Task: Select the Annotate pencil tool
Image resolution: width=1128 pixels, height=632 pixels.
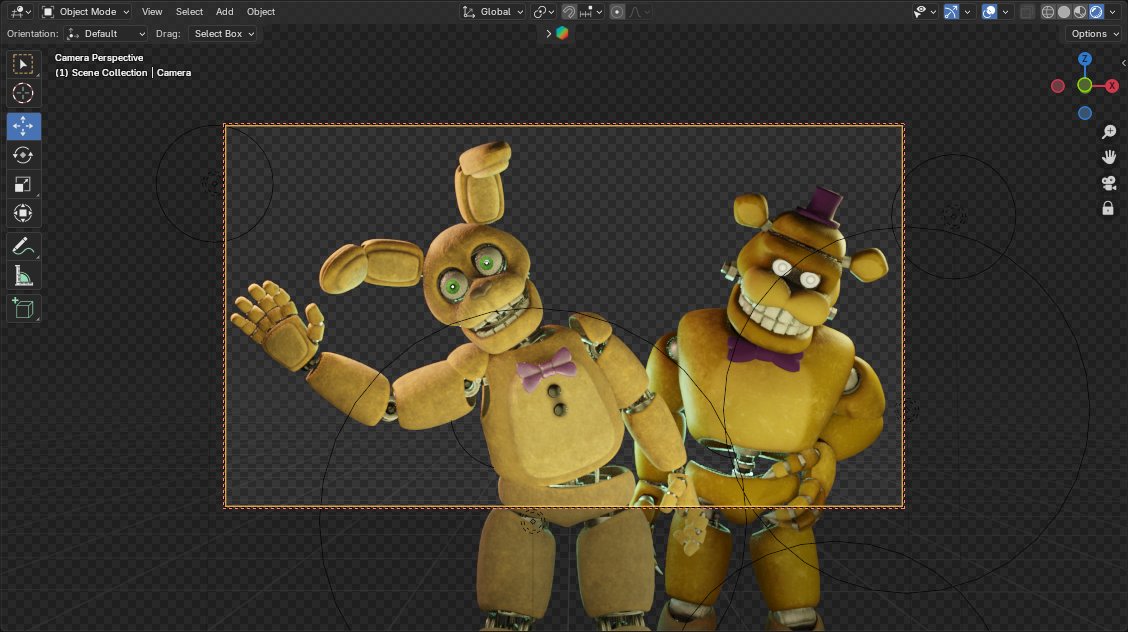Action: pos(23,247)
